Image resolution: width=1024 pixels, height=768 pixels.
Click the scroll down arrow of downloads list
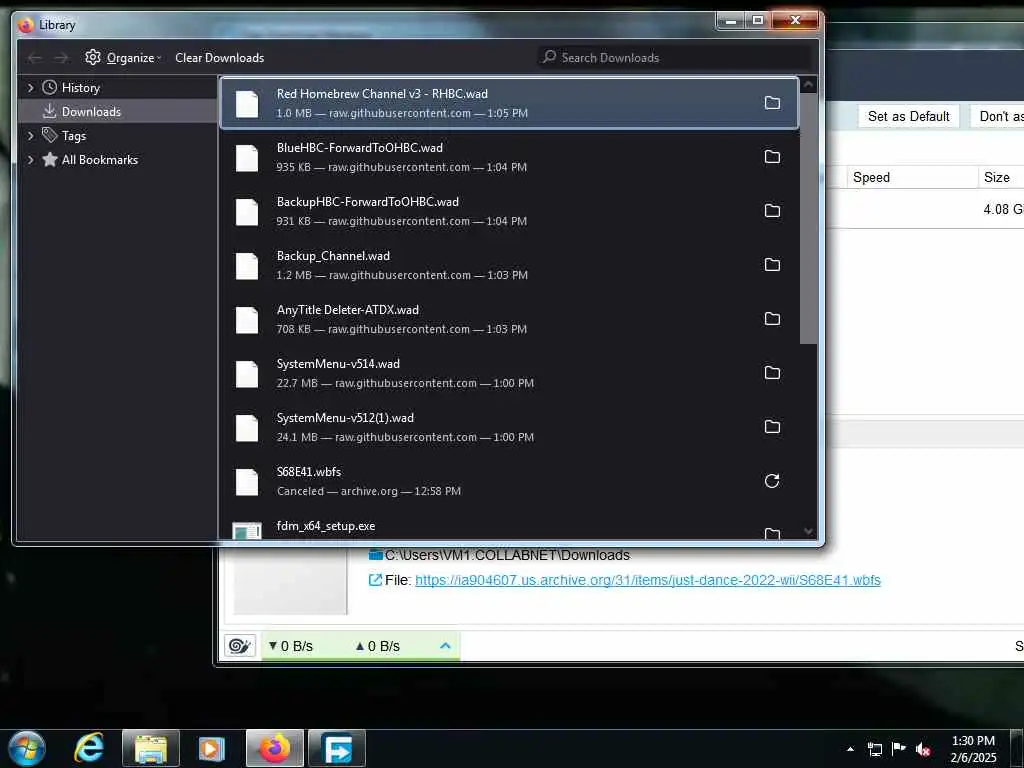pyautogui.click(x=808, y=532)
